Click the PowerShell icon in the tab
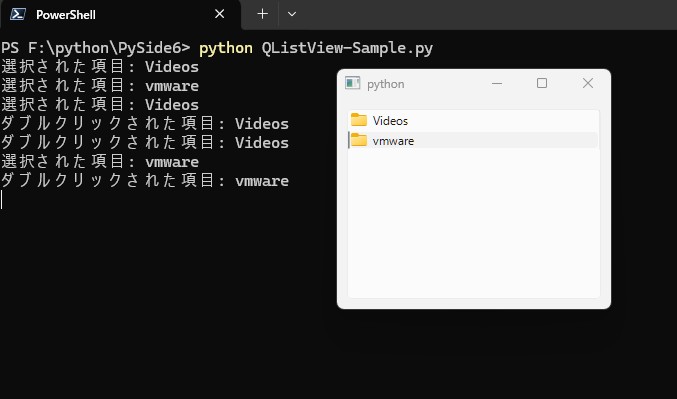The height and width of the screenshot is (399, 677). 18,14
